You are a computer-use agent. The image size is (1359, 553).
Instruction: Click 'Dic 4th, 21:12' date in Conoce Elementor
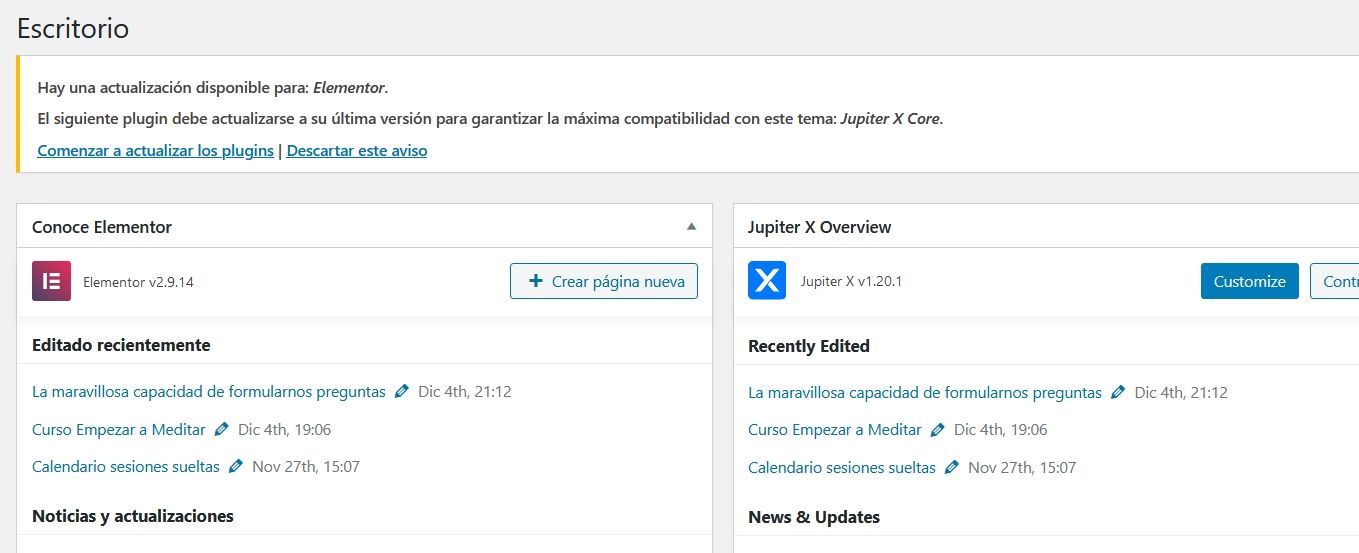coord(465,392)
